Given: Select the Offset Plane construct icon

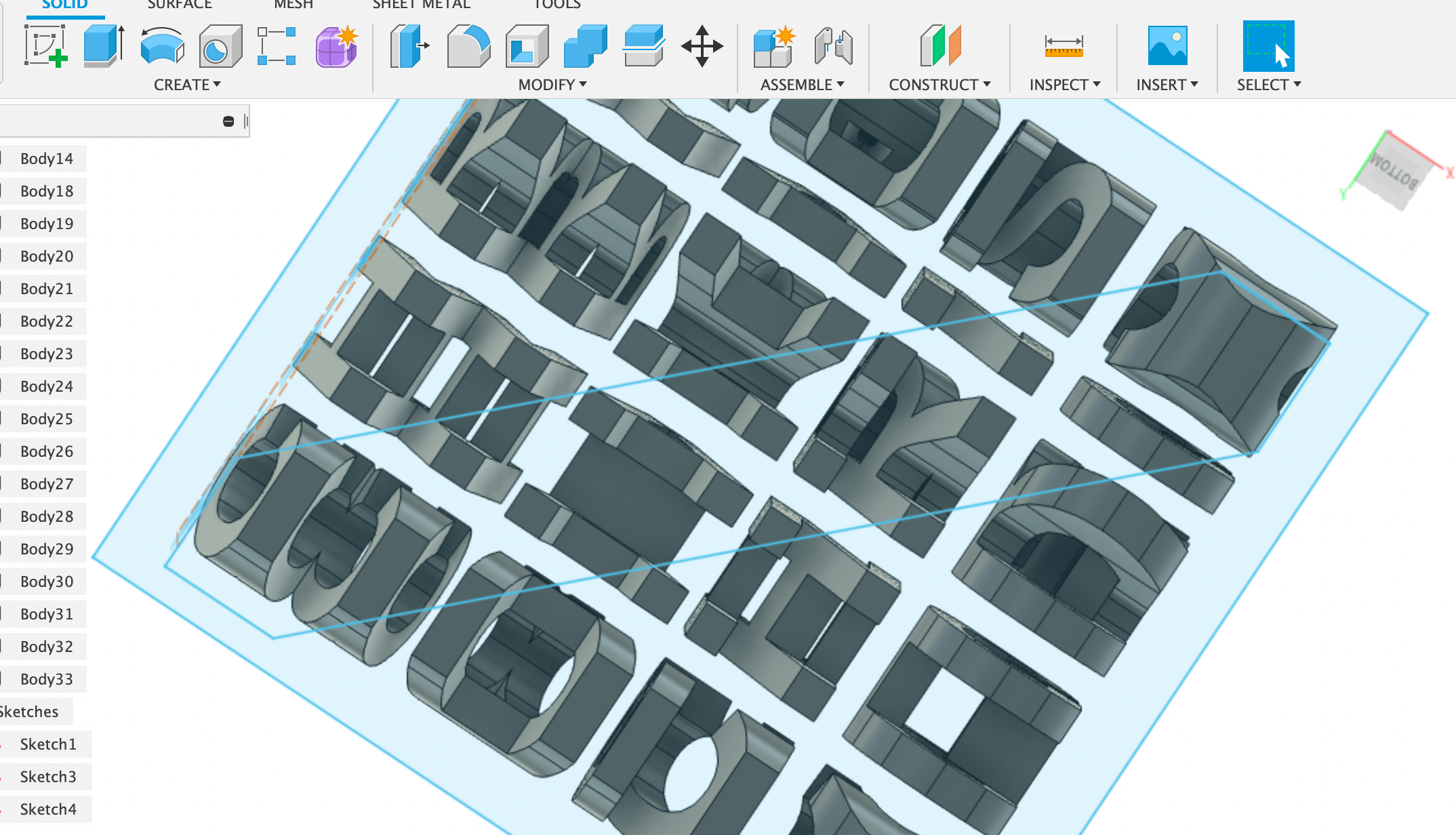Looking at the screenshot, I should point(940,46).
